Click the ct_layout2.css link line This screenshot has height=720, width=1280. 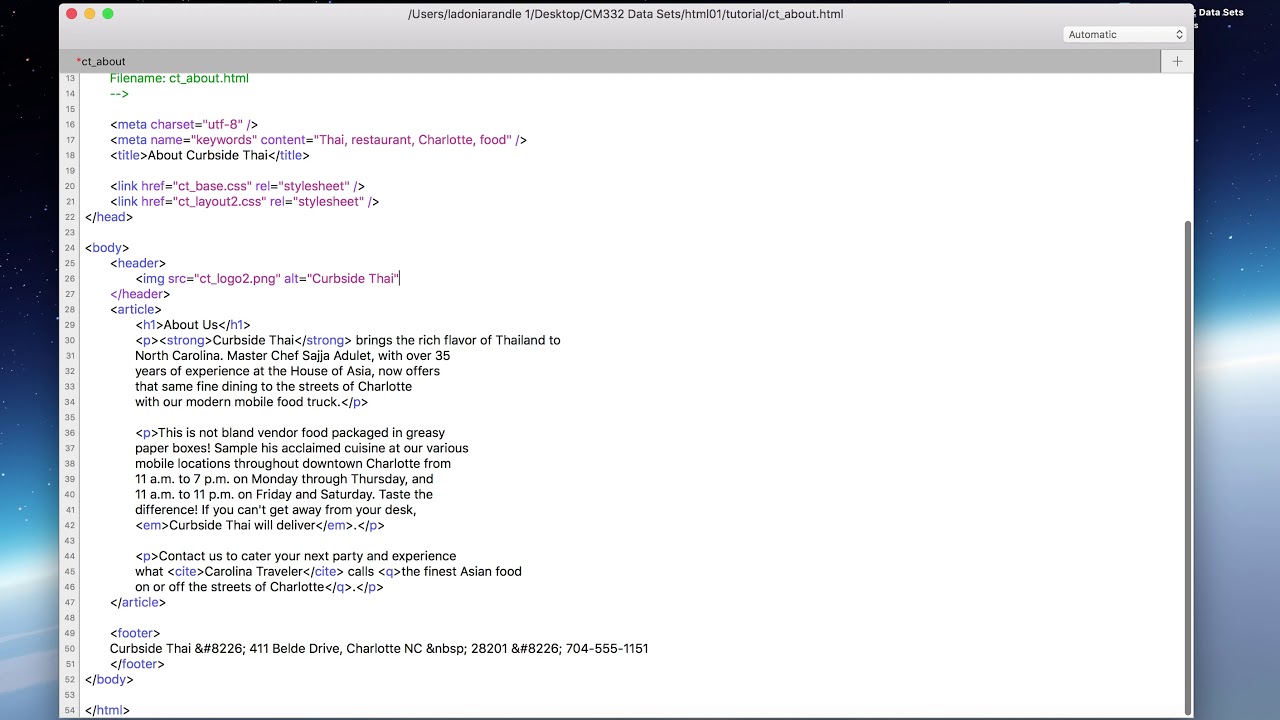[244, 201]
